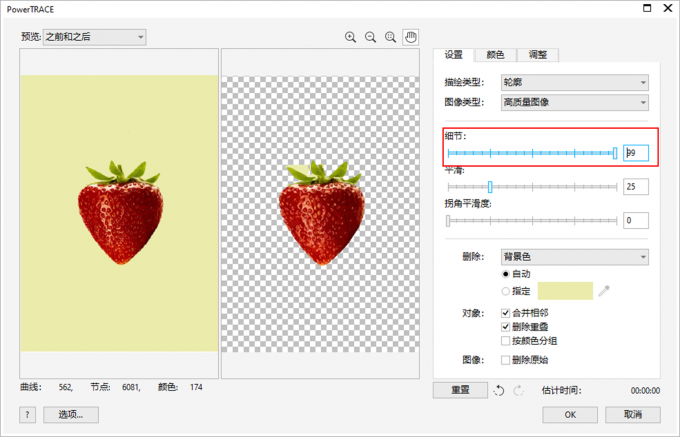Open the 预览 dropdown
Screen dimensions: 680x437
[94, 37]
